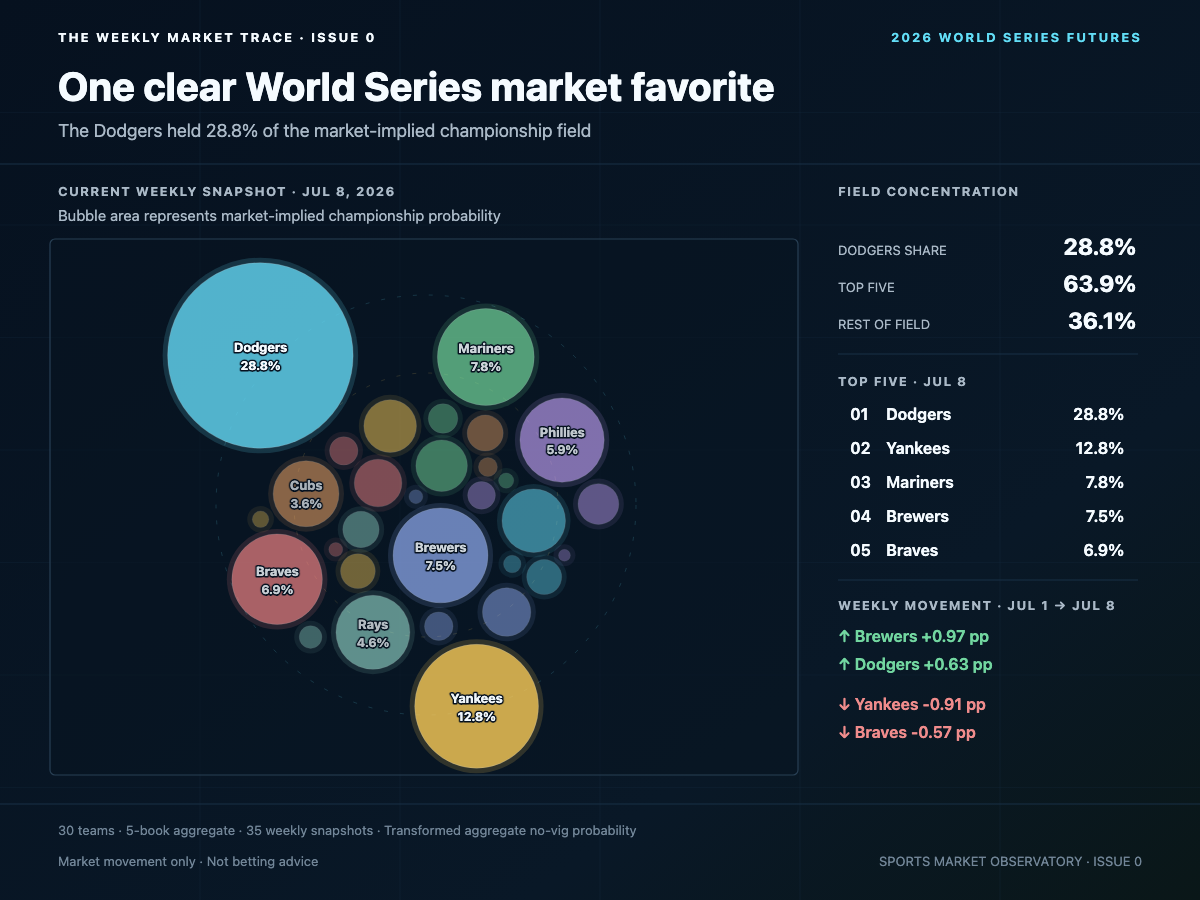The image size is (1200, 900).
Task: Click the 'TOP FIVE' 63.9% value
Action: click(x=1099, y=285)
